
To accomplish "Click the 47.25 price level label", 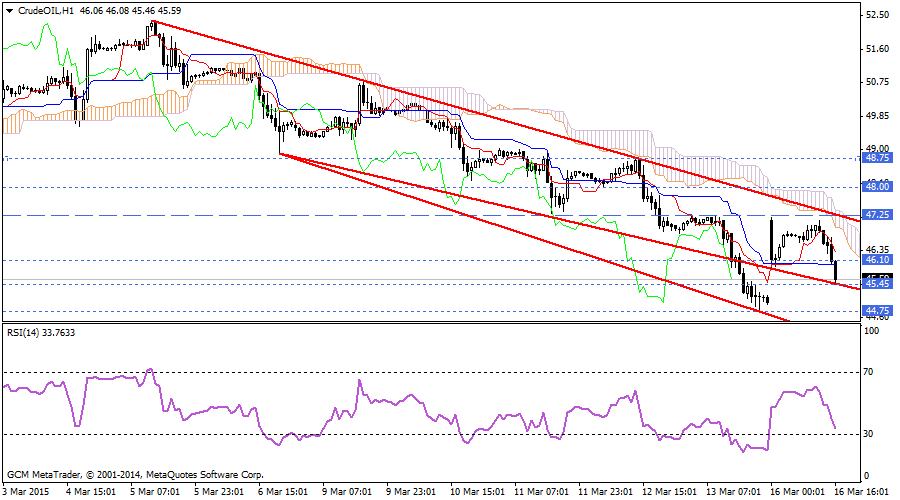I will click(877, 215).
